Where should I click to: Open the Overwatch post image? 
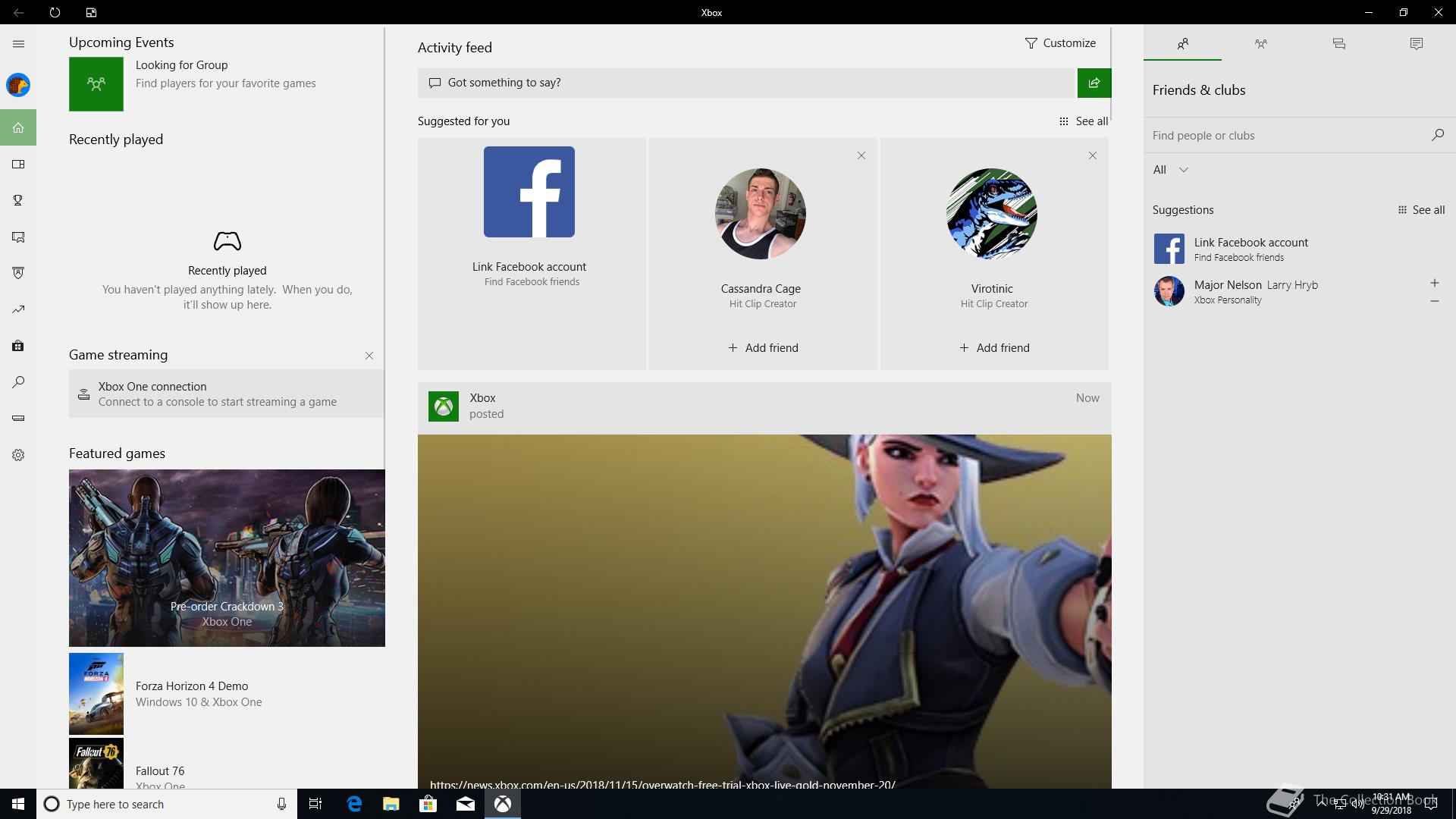click(764, 611)
